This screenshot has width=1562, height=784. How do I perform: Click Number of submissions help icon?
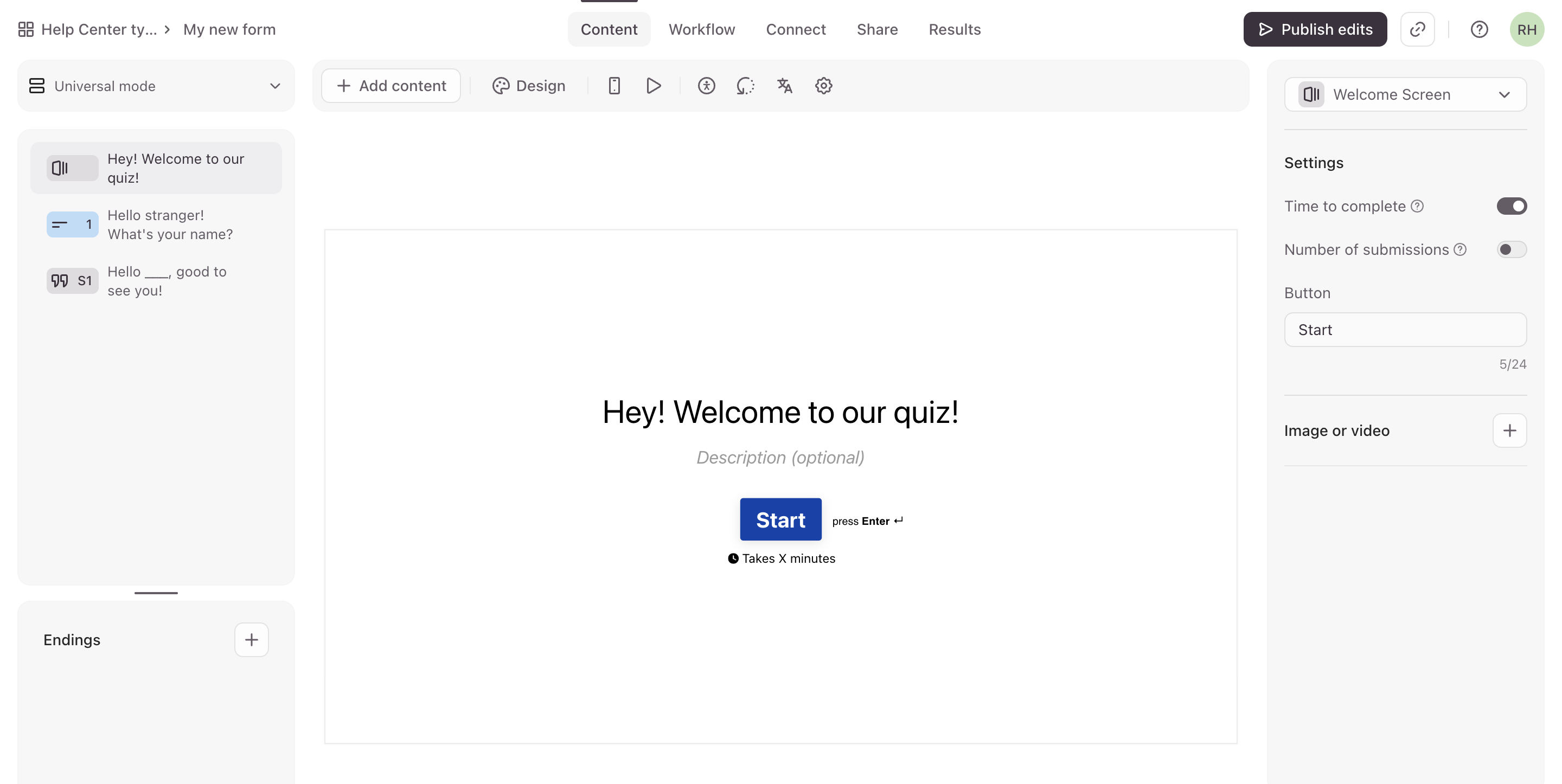click(x=1460, y=249)
